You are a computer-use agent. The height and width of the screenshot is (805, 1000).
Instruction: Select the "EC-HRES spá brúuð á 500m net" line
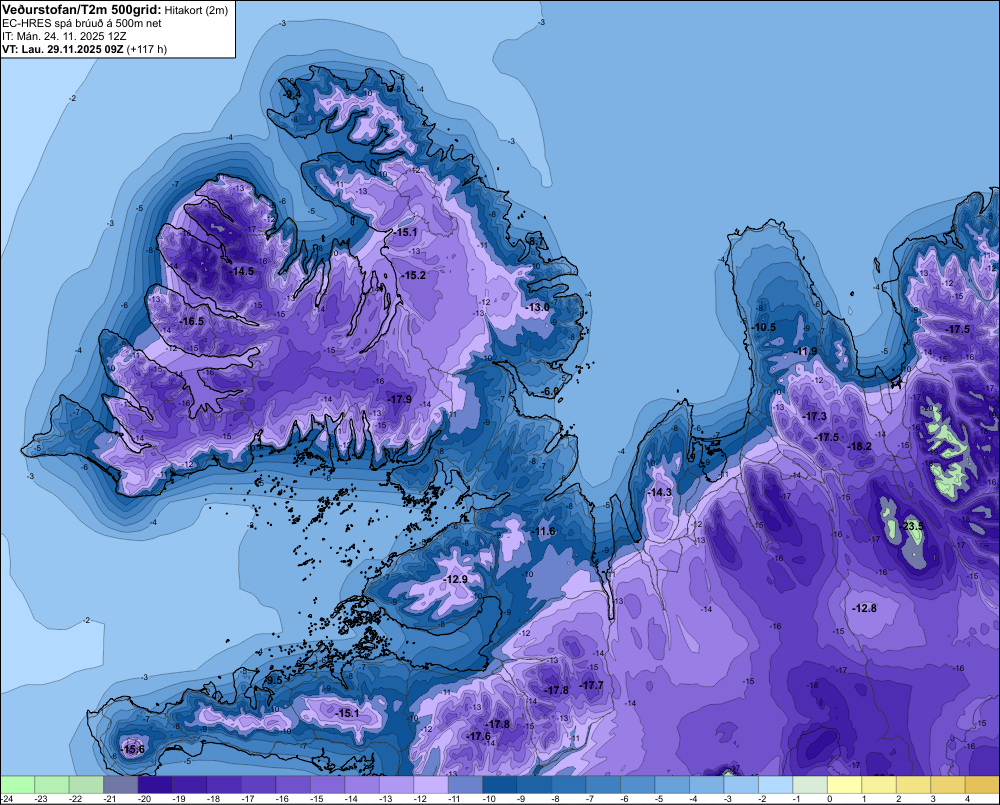[x=82, y=24]
